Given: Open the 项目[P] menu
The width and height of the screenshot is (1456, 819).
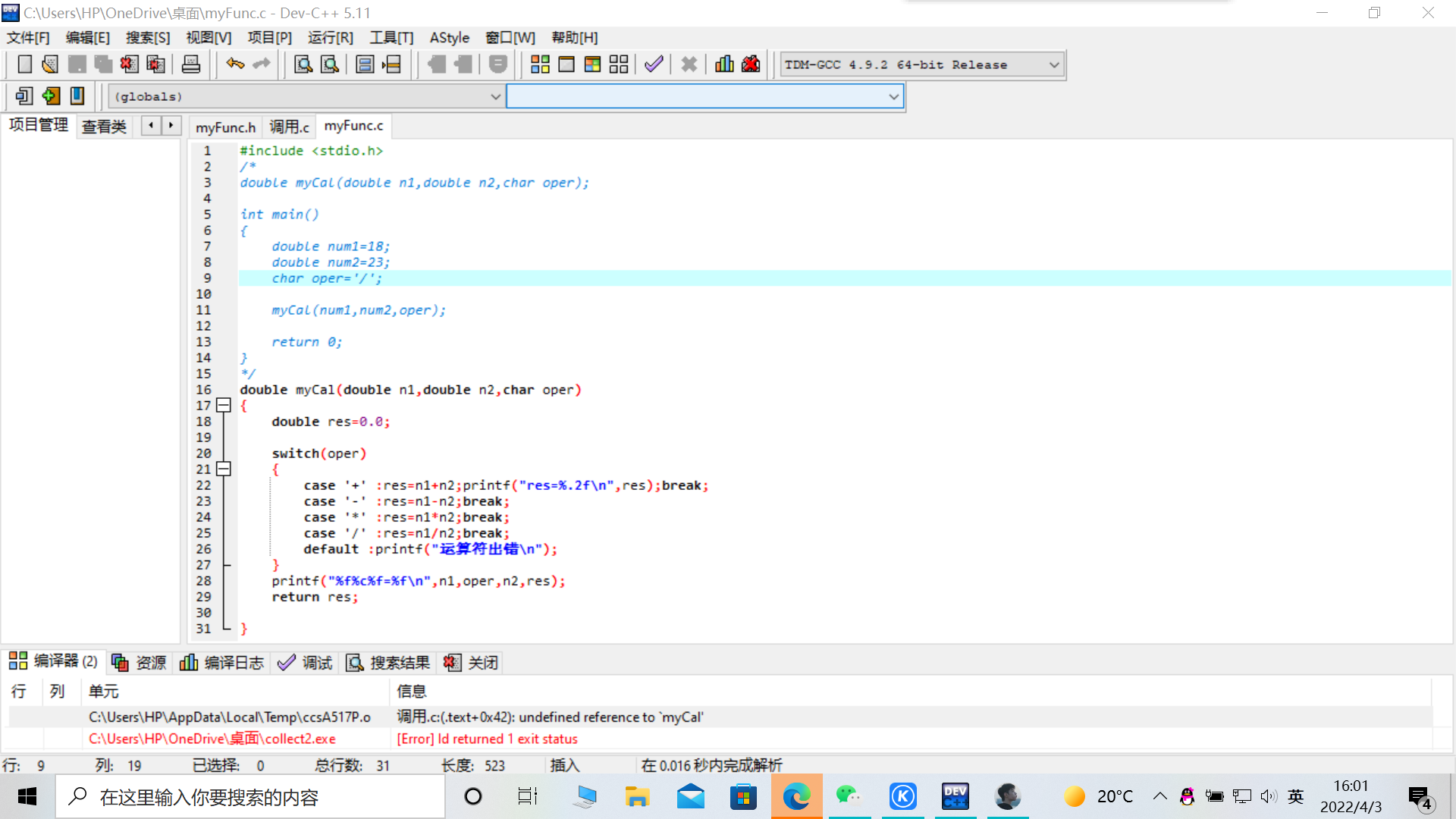Looking at the screenshot, I should click(x=269, y=38).
